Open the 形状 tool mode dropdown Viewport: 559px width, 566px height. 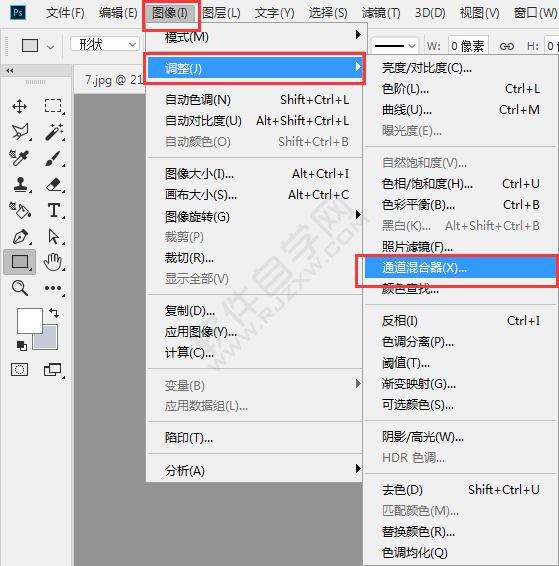click(105, 45)
